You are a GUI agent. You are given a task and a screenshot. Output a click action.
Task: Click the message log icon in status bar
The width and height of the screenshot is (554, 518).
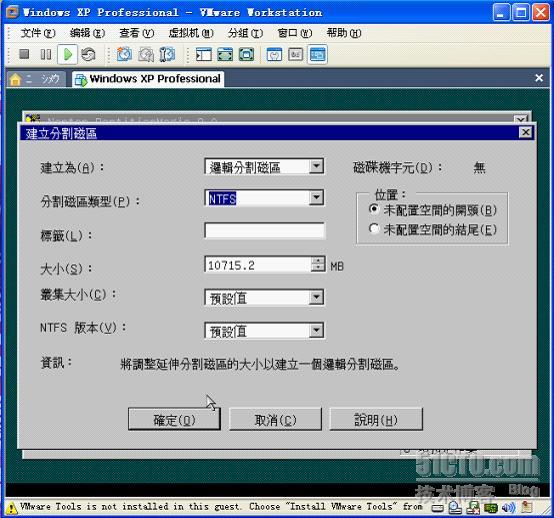click(x=527, y=507)
